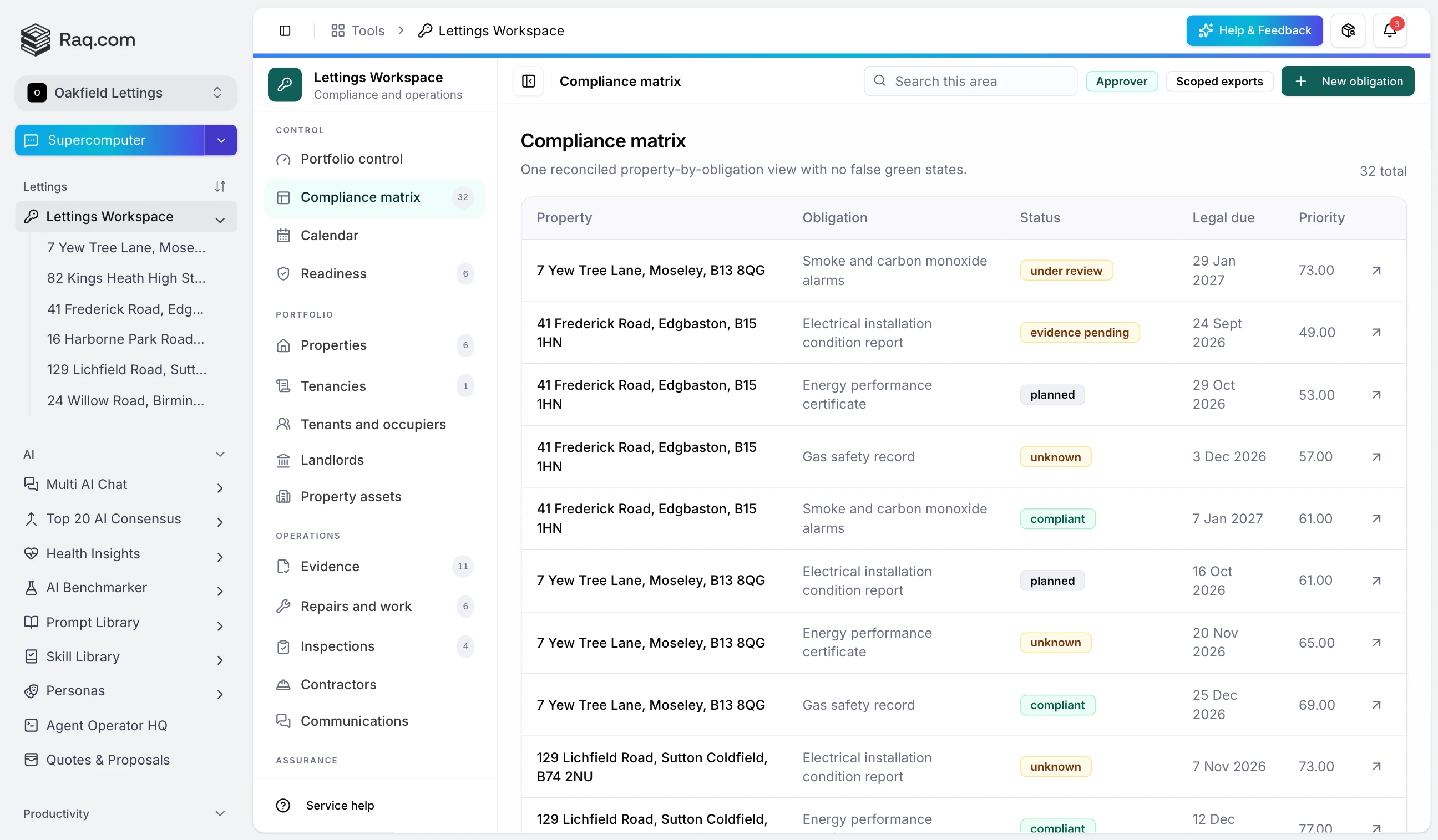The image size is (1438, 840).
Task: Click the Priority column header
Action: pos(1321,218)
